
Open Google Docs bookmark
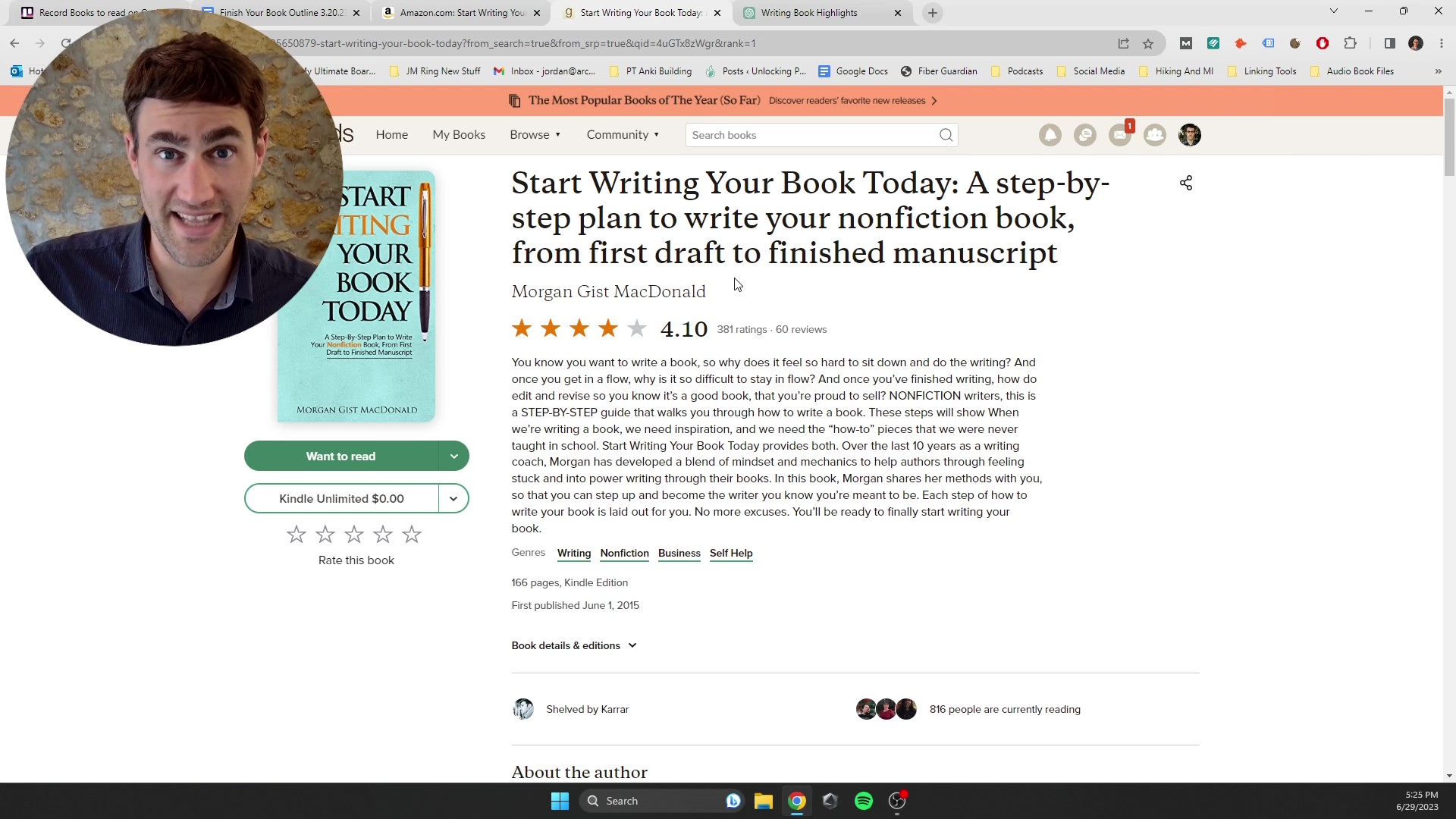[853, 71]
